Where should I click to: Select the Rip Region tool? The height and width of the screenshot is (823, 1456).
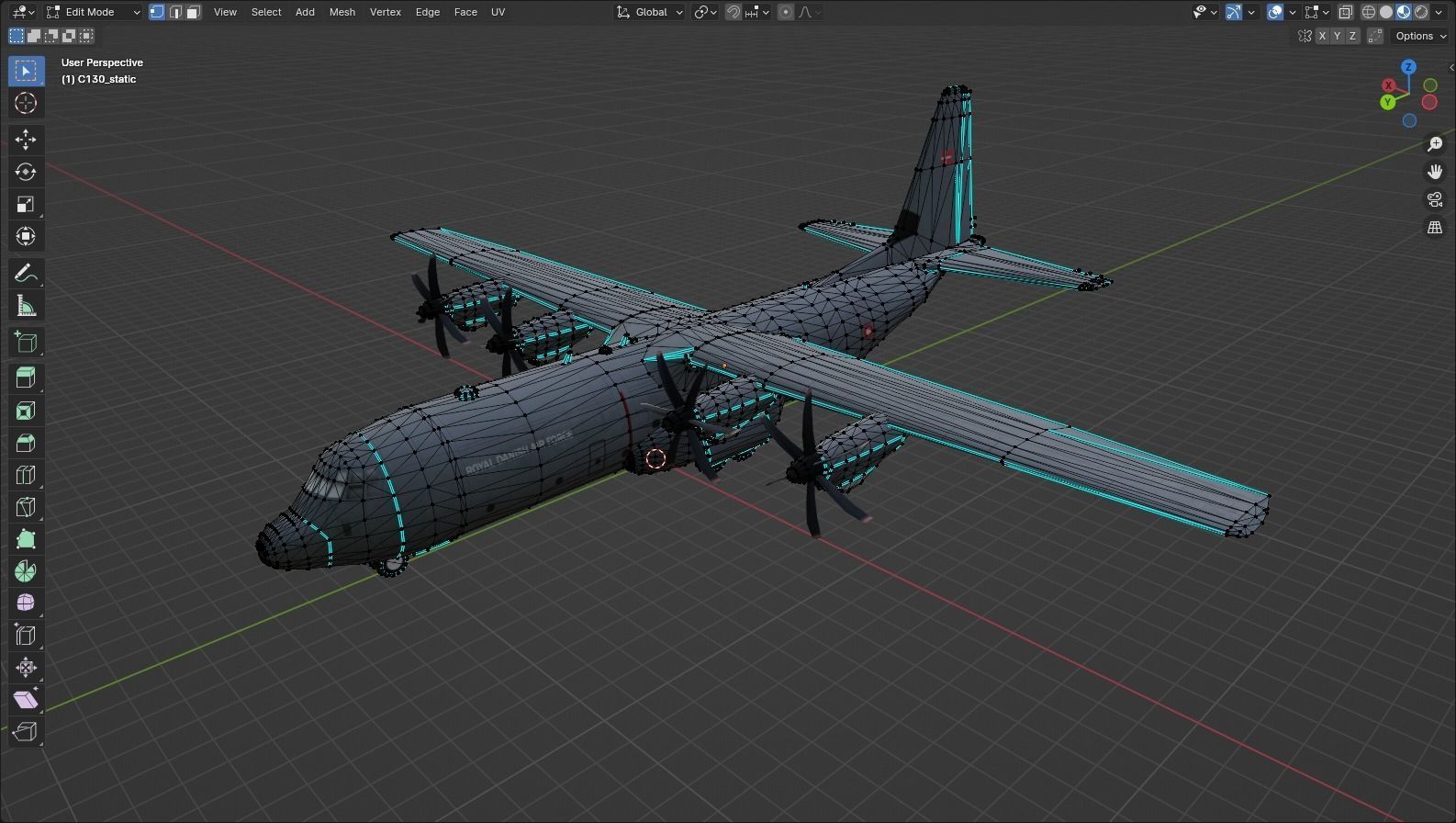pos(26,731)
